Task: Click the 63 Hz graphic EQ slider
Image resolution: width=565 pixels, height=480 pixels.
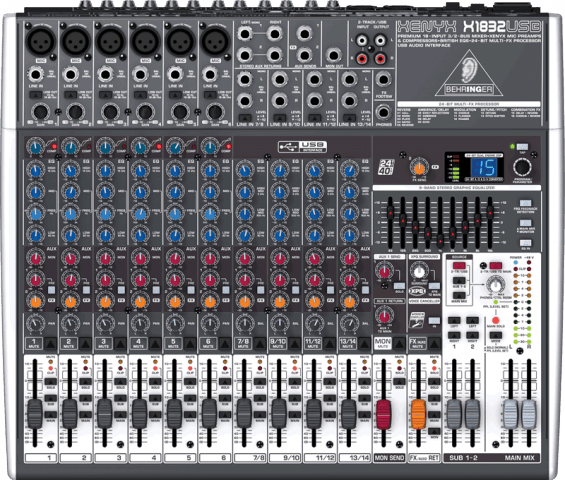Action: click(x=390, y=213)
